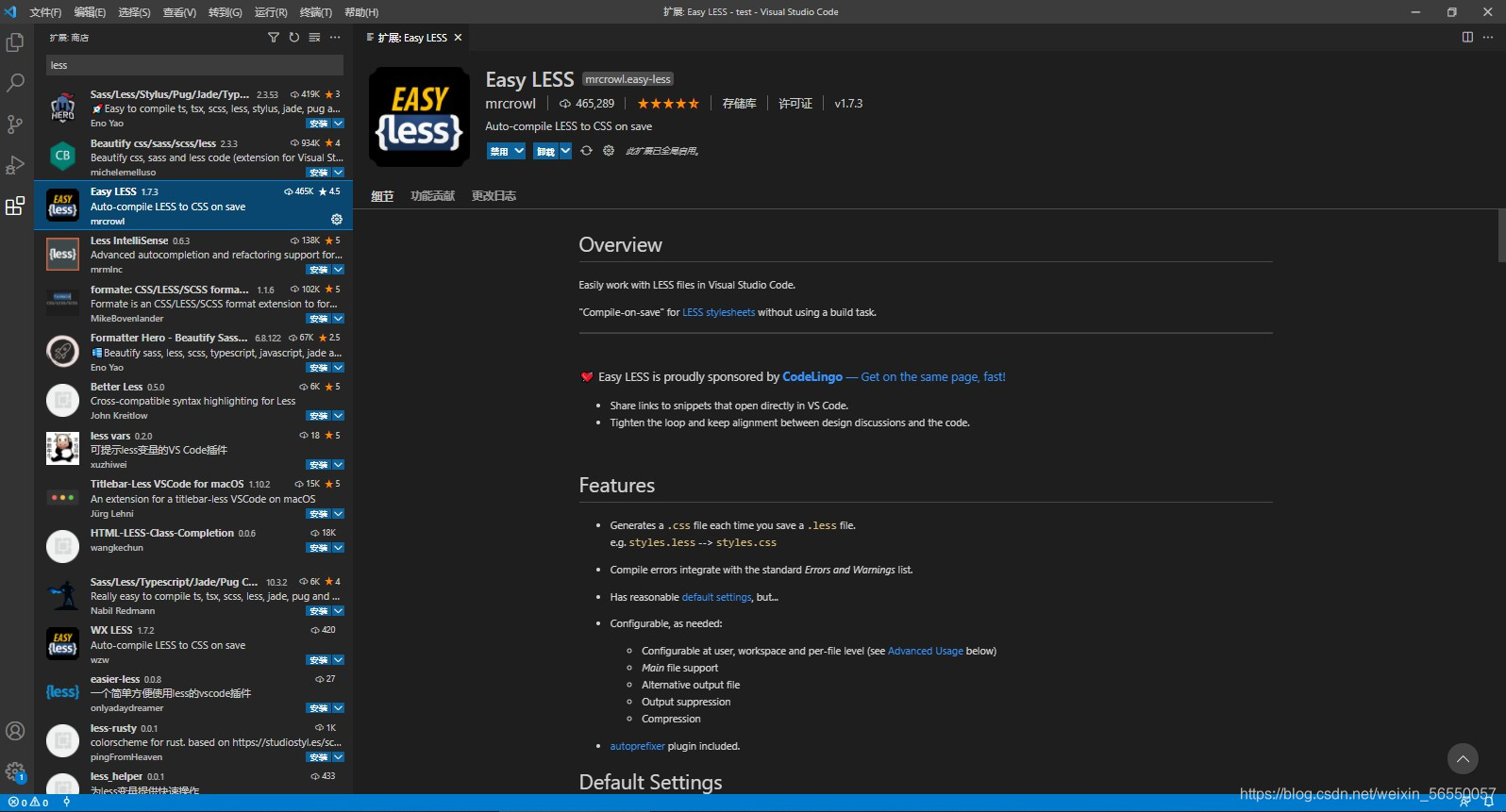Click the errors and warnings status item
The height and width of the screenshot is (812, 1506).
point(28,803)
